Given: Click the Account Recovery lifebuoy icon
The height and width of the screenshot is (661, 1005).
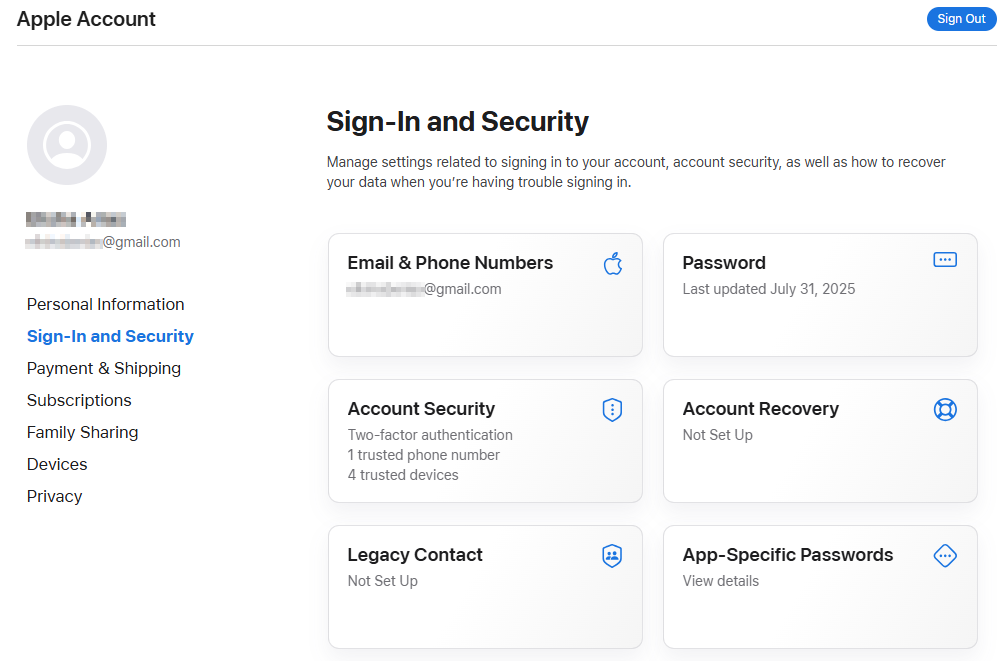Looking at the screenshot, I should point(945,409).
